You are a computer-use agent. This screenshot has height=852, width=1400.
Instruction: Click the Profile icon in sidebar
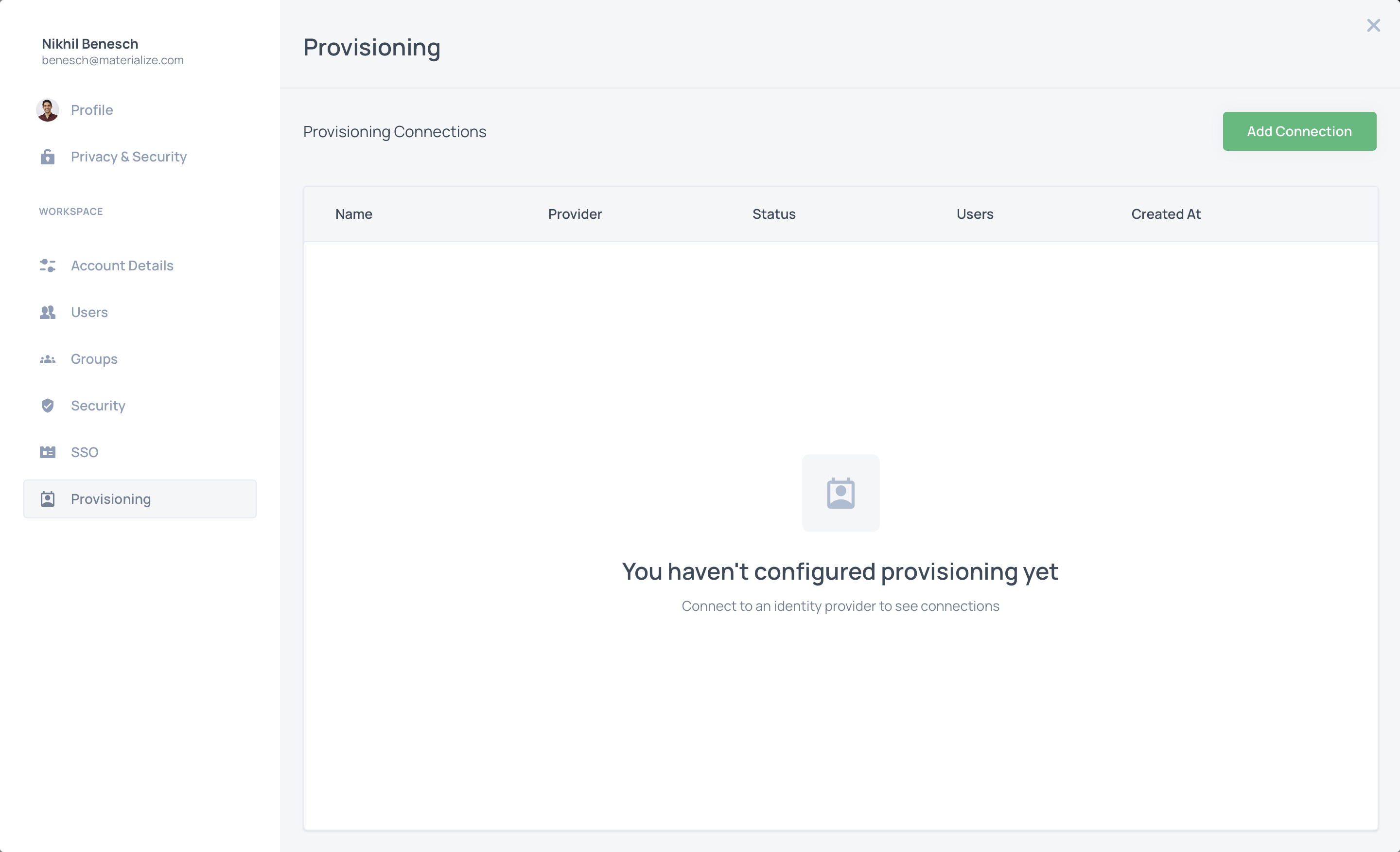[x=47, y=110]
